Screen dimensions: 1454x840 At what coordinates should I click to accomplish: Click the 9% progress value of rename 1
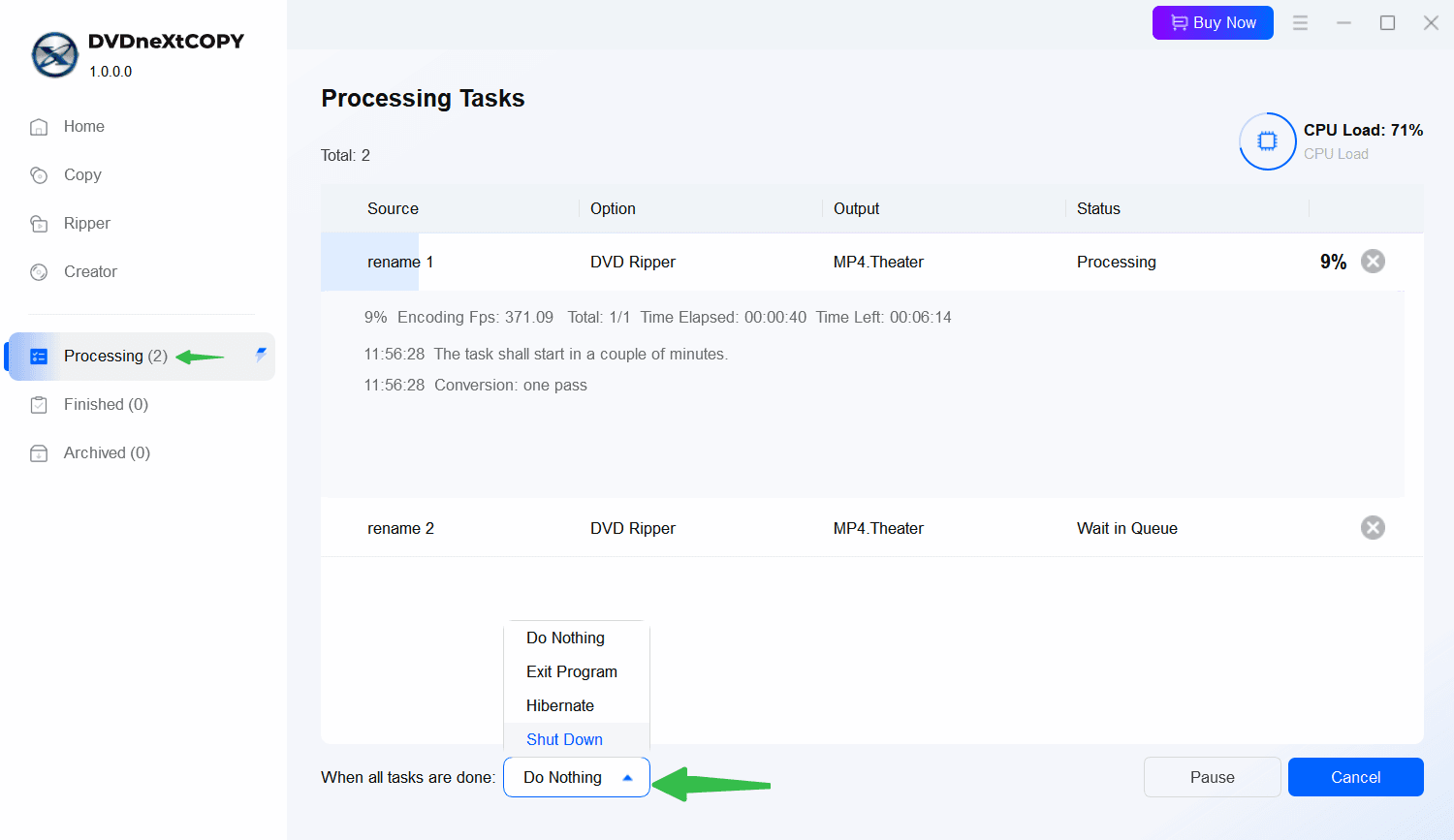coord(1333,262)
